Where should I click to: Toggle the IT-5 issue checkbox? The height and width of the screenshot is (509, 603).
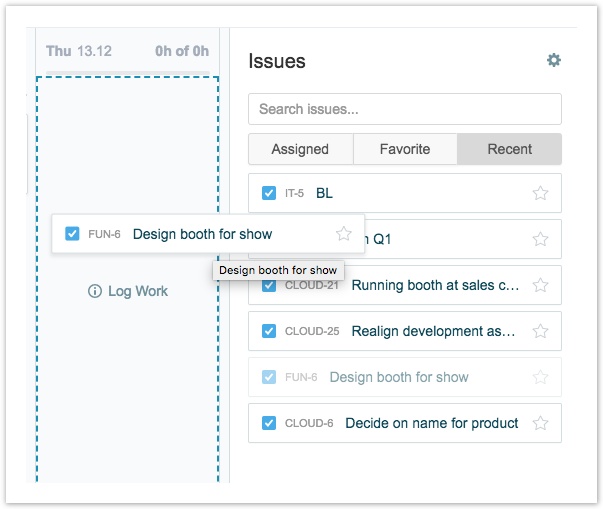(269, 193)
